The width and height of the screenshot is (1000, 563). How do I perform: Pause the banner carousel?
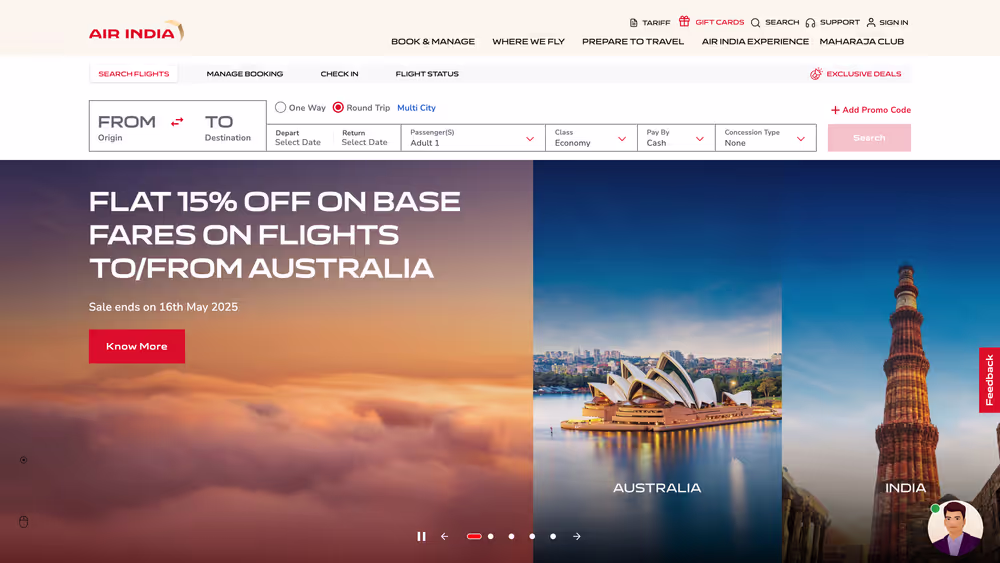click(422, 536)
